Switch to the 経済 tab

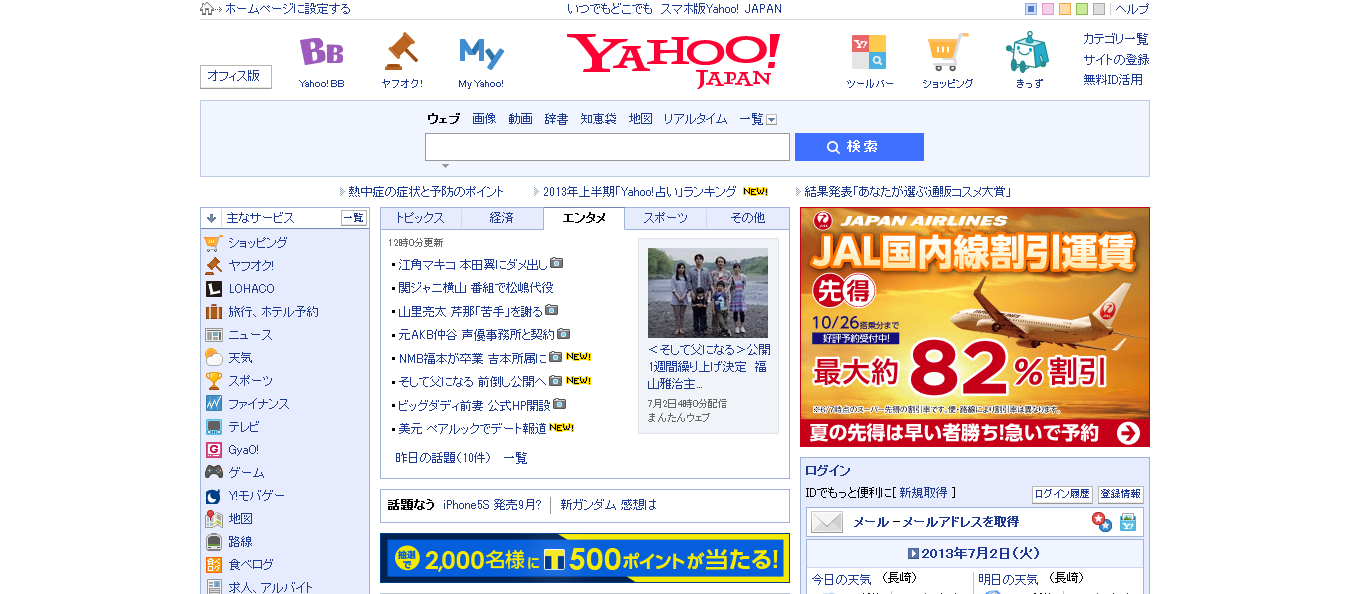[x=502, y=218]
